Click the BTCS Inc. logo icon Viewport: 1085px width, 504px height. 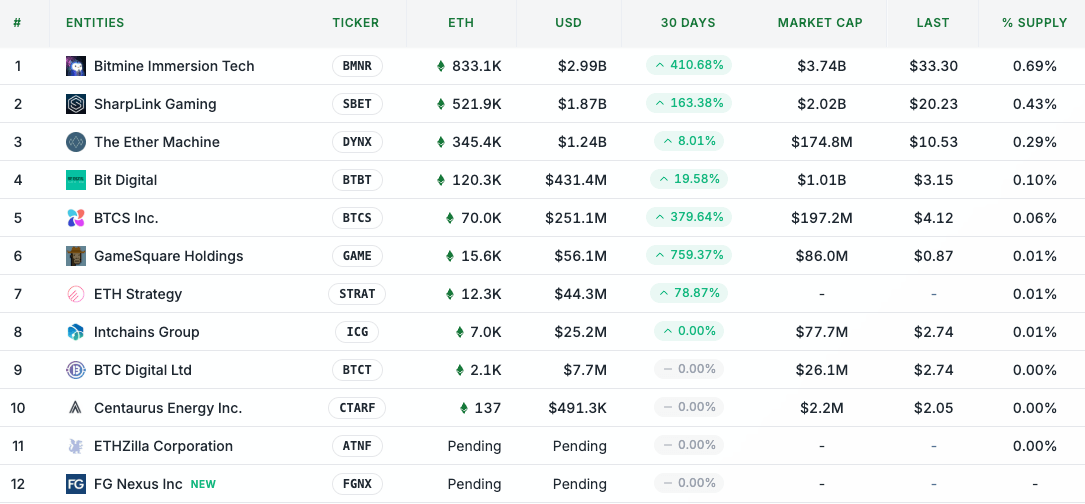[76, 218]
